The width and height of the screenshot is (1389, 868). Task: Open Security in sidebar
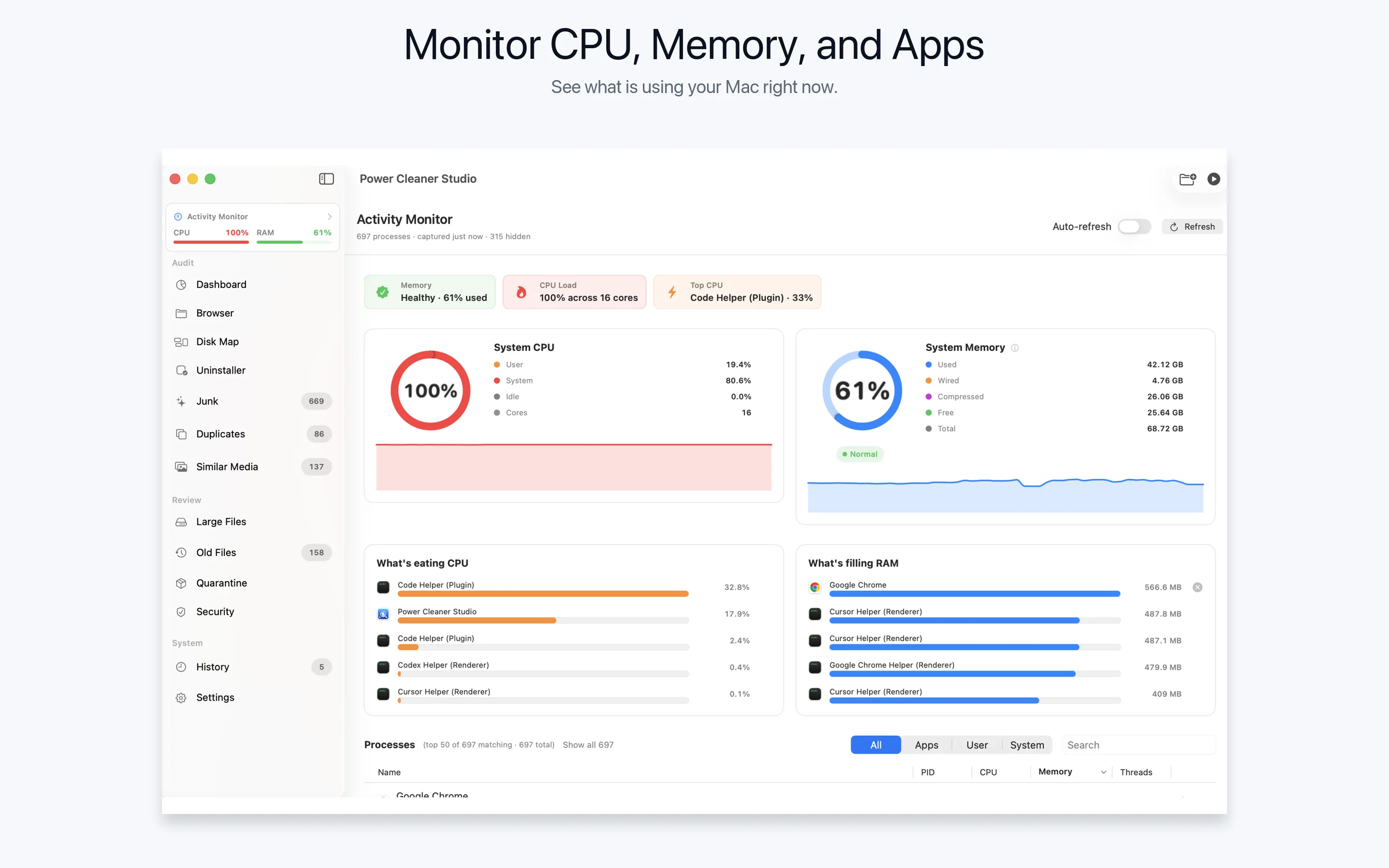tap(253, 611)
